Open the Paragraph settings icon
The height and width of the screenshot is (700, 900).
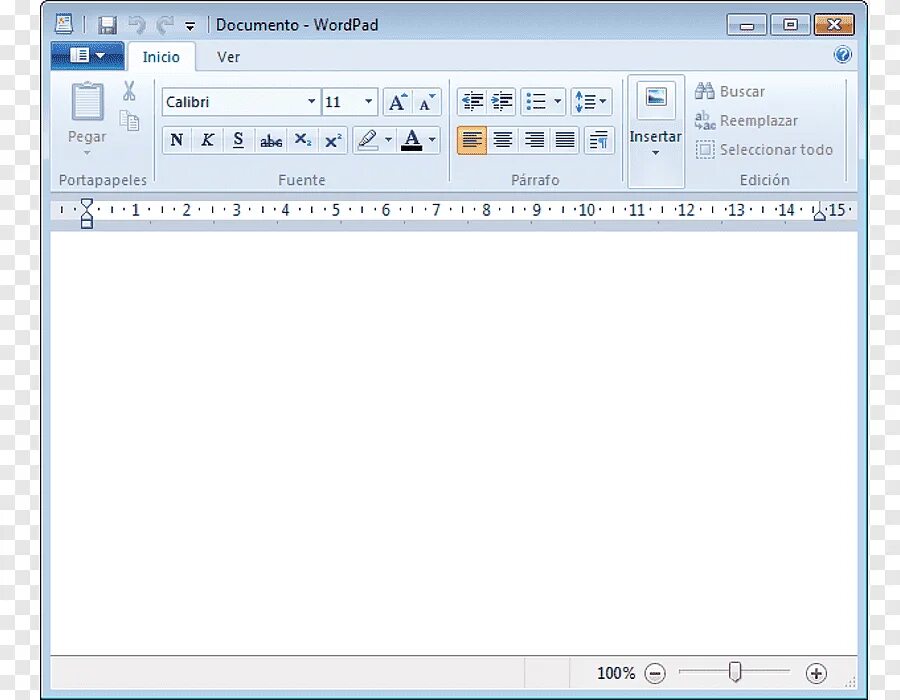(x=599, y=140)
